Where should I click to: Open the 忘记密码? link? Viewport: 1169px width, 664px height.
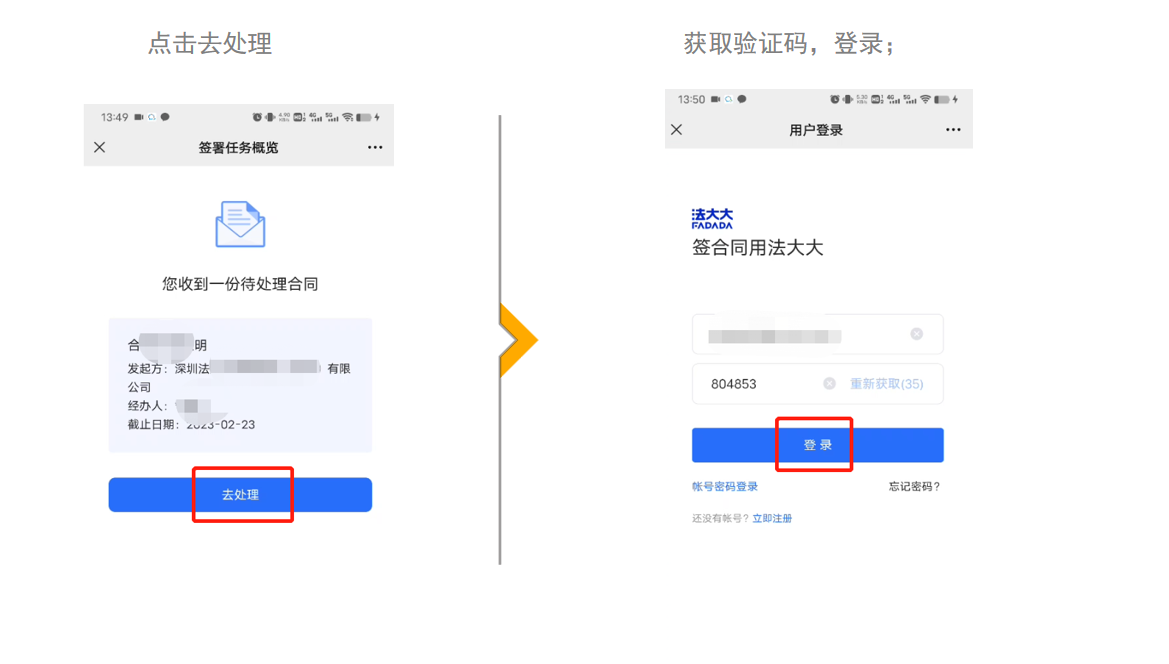[914, 487]
